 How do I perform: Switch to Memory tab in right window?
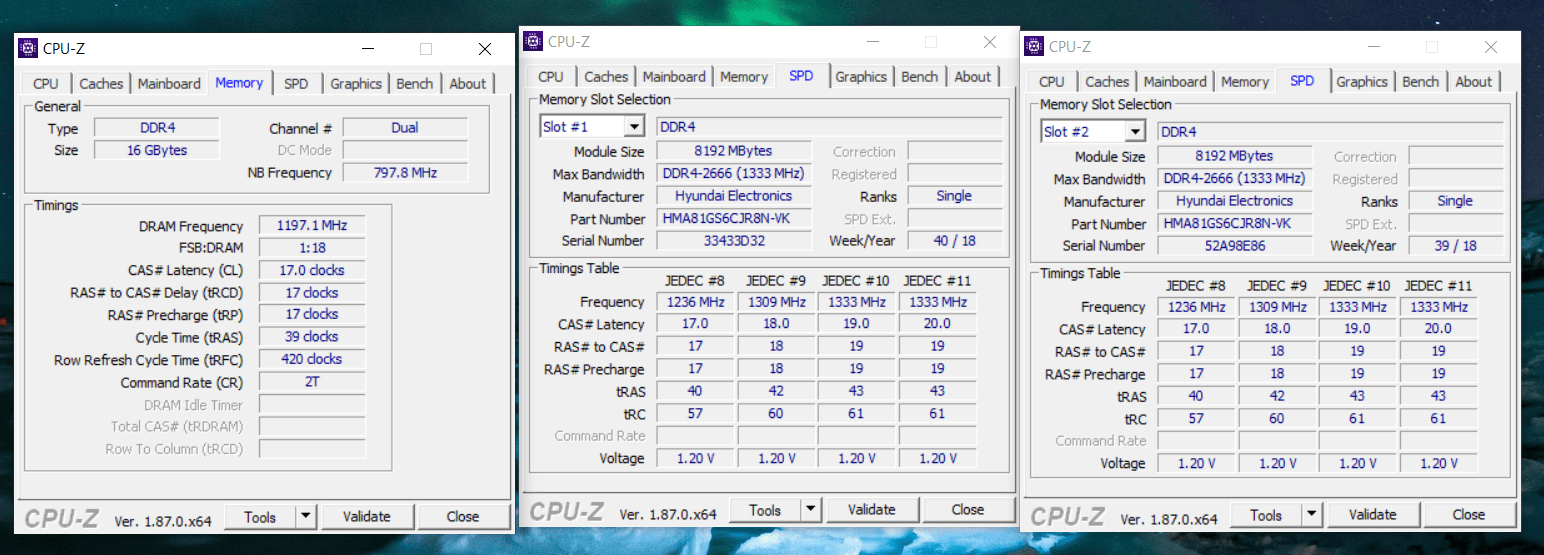pos(1245,82)
